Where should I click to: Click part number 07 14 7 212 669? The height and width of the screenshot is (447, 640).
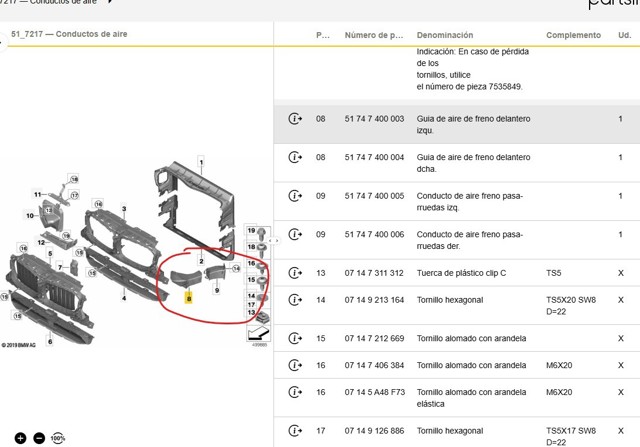point(374,338)
